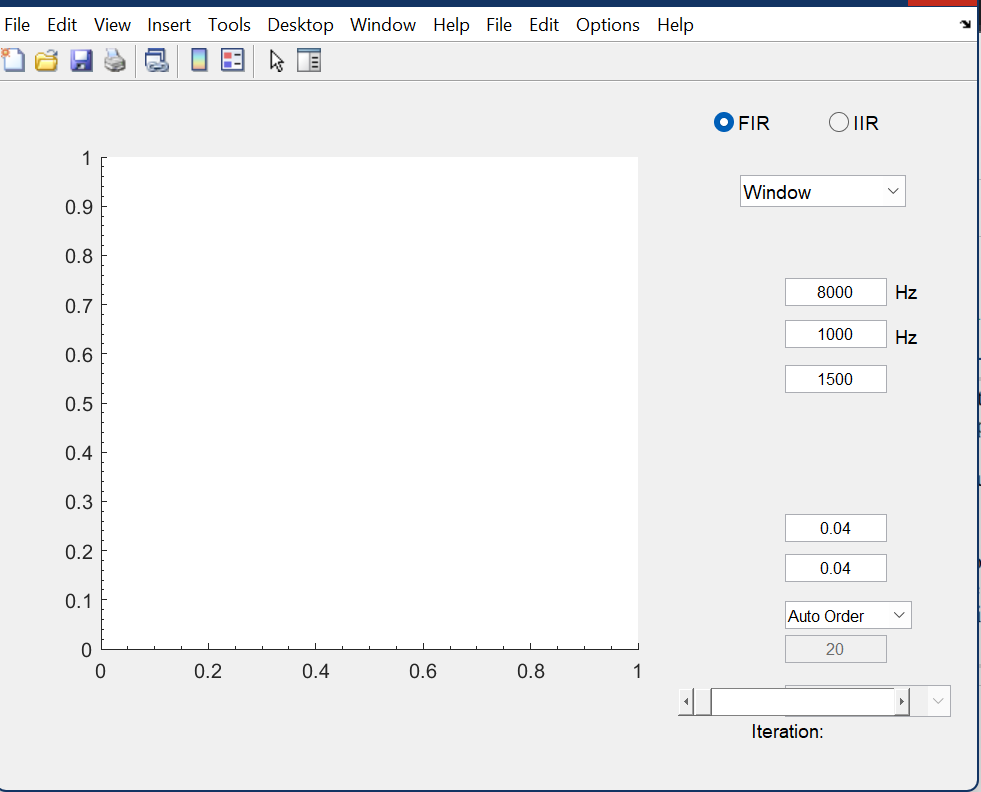Insert a legend using the toolbar icon
Screen dimensions: 981x792
pos(233,60)
